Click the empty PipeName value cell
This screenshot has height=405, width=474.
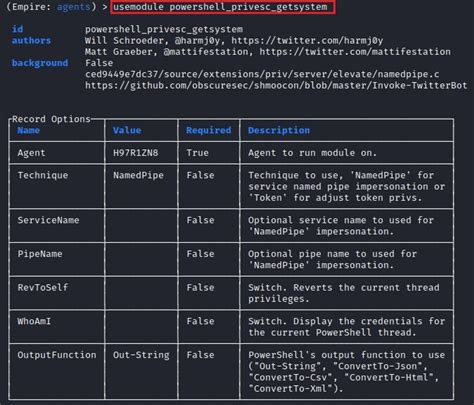(x=141, y=259)
